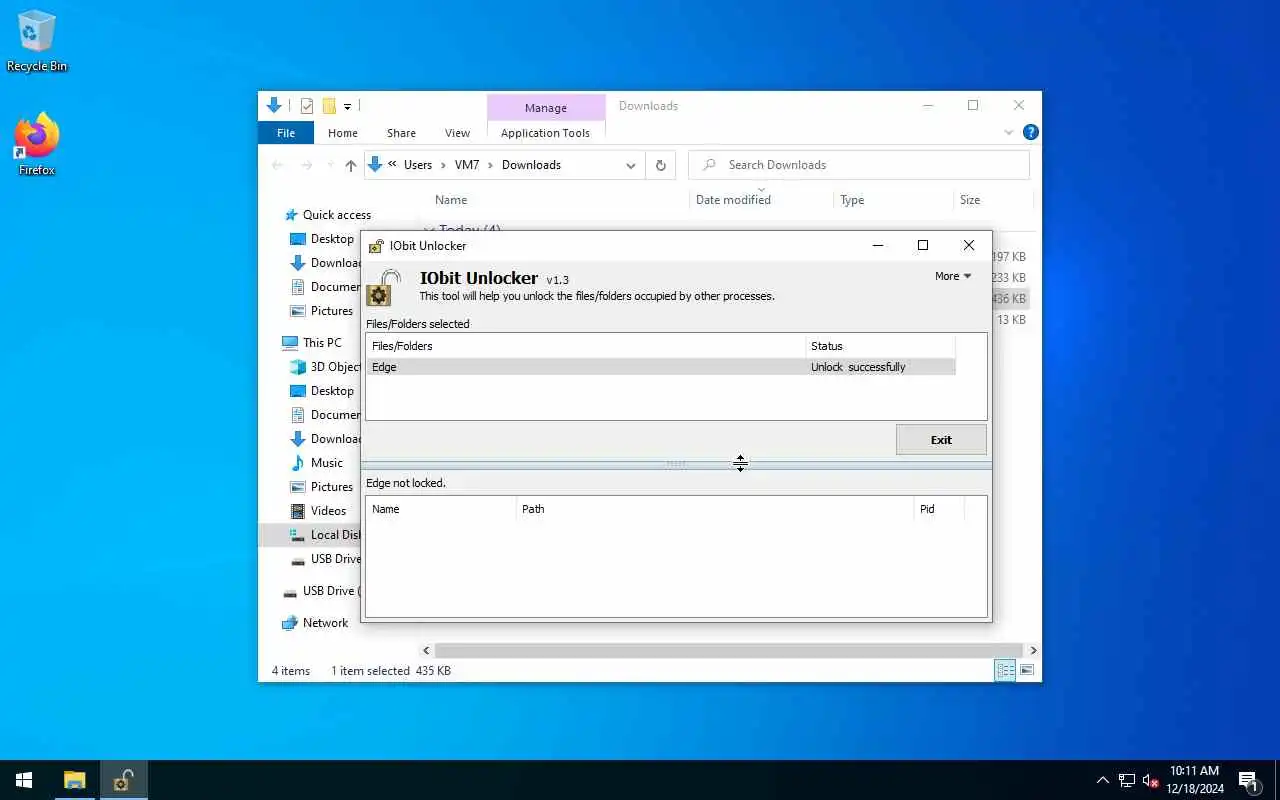Click the horizontal scrollbar left arrow
The height and width of the screenshot is (800, 1280).
[x=427, y=650]
